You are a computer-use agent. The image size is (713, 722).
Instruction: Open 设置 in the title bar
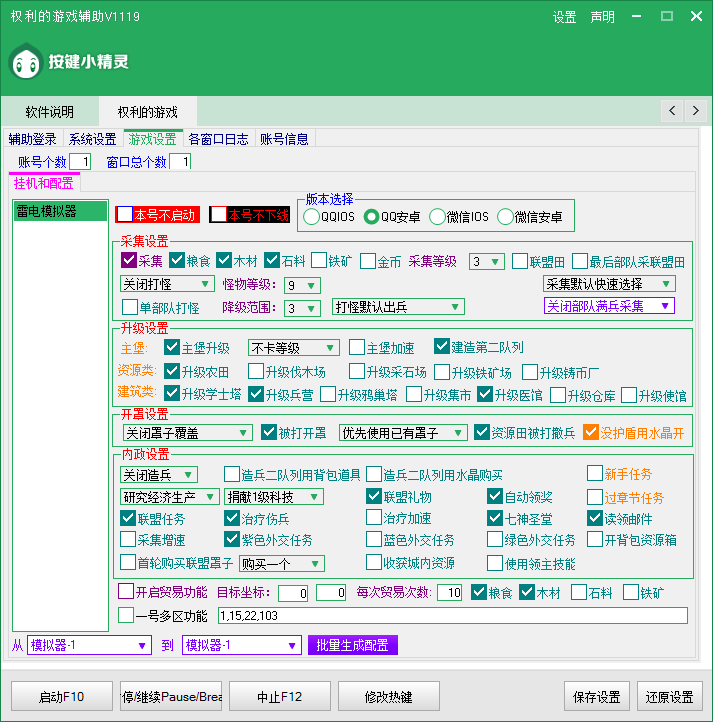click(x=564, y=17)
